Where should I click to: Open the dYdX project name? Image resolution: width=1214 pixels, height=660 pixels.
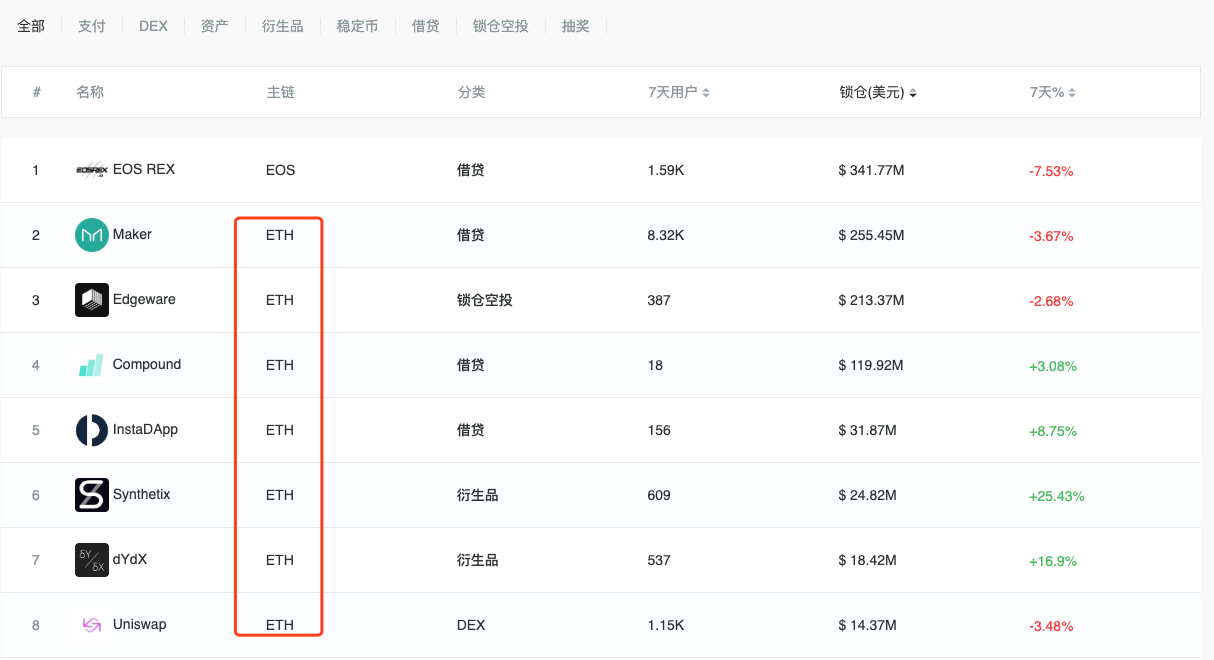click(130, 559)
